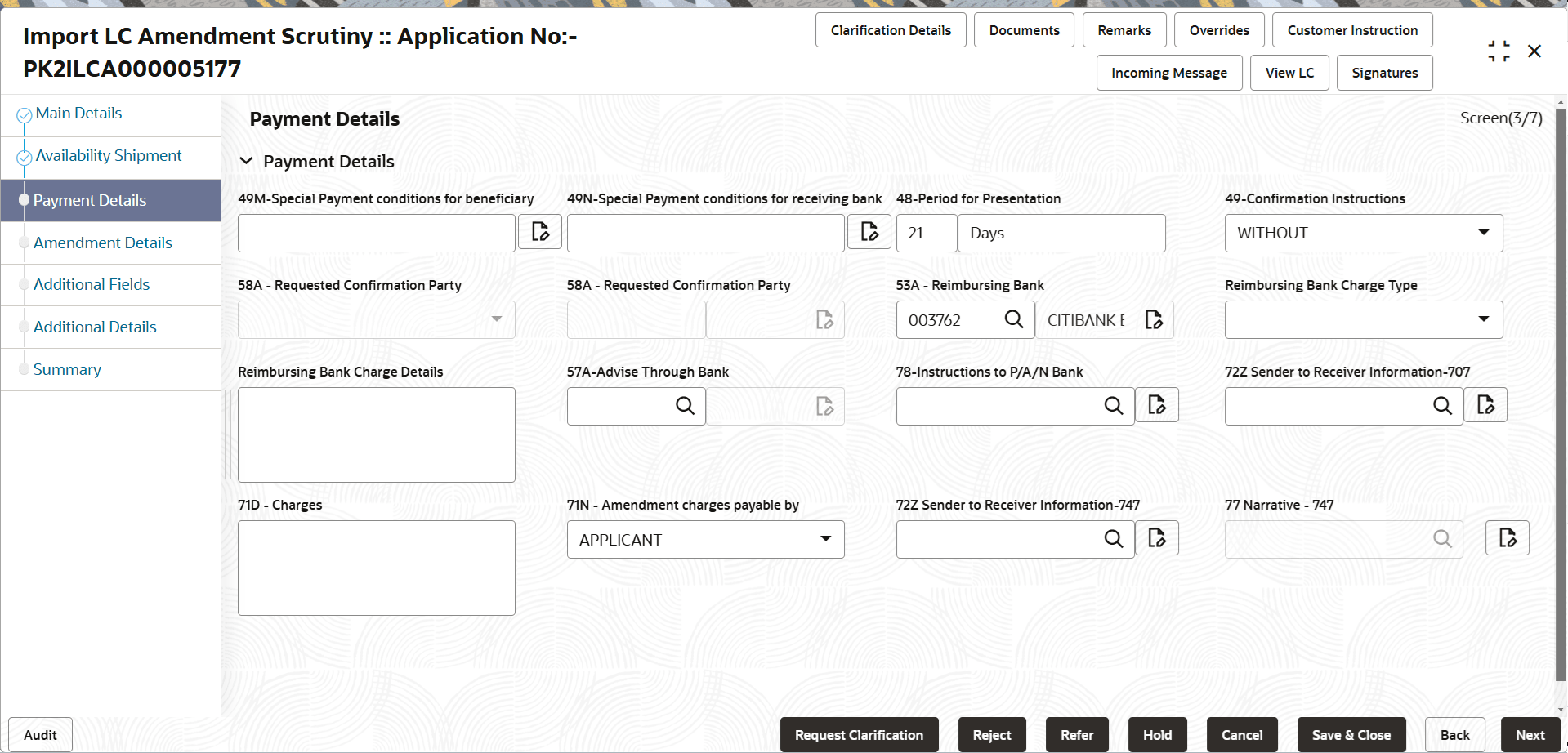Switch to the Documents view
This screenshot has width=1568, height=753.
click(1023, 29)
